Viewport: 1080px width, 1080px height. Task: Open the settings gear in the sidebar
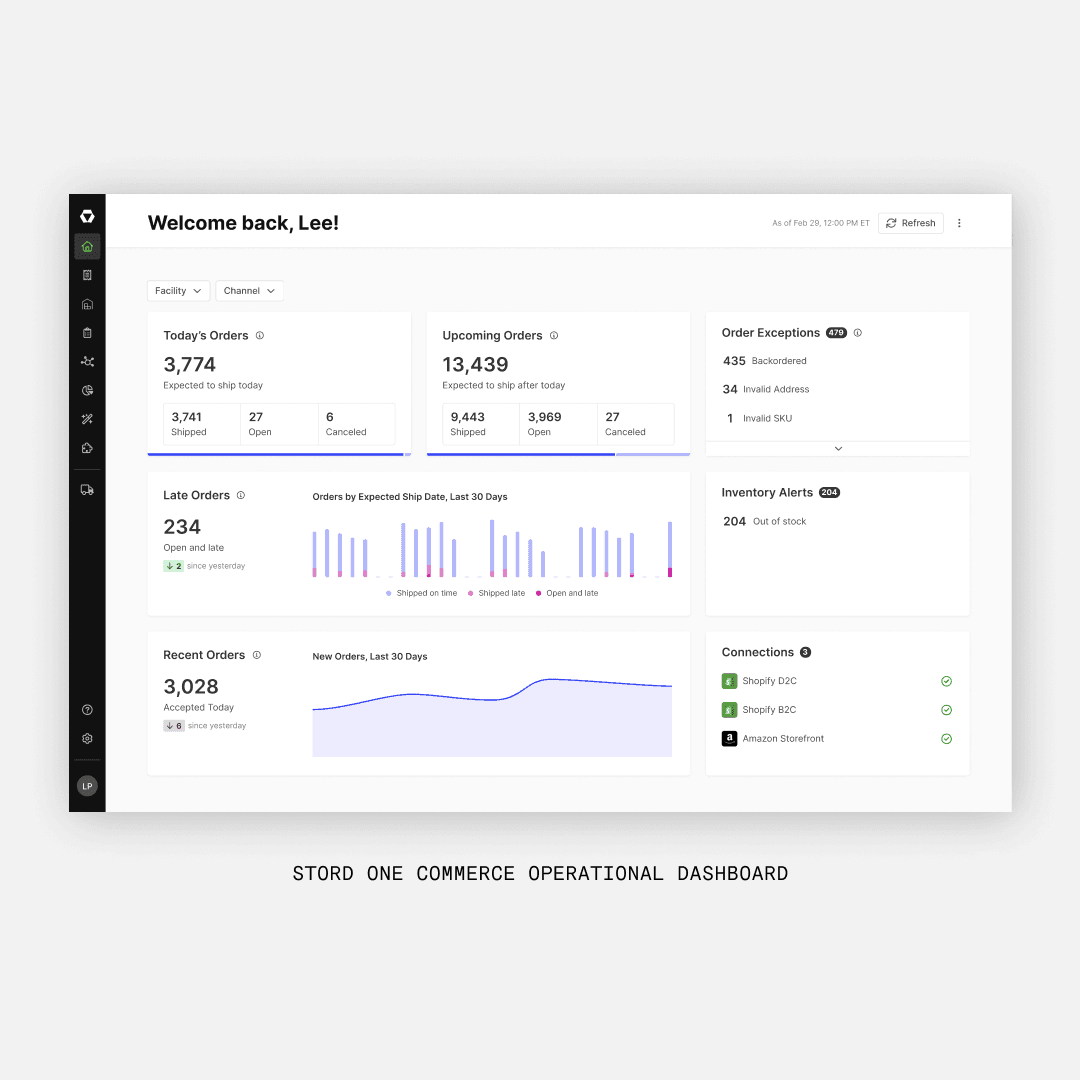pos(87,739)
